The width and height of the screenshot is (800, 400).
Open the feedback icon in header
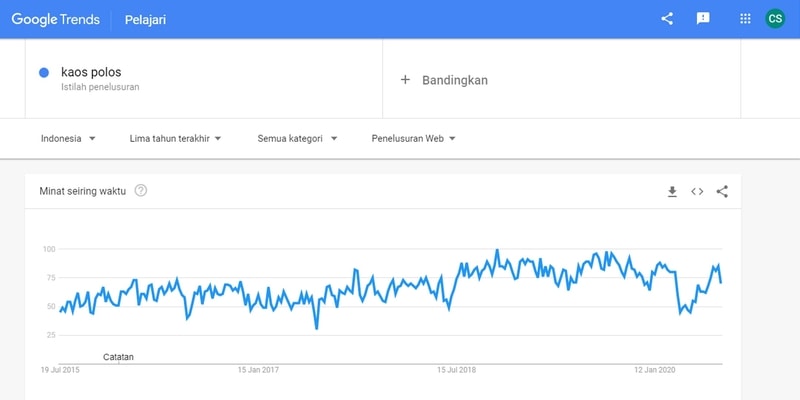703,18
